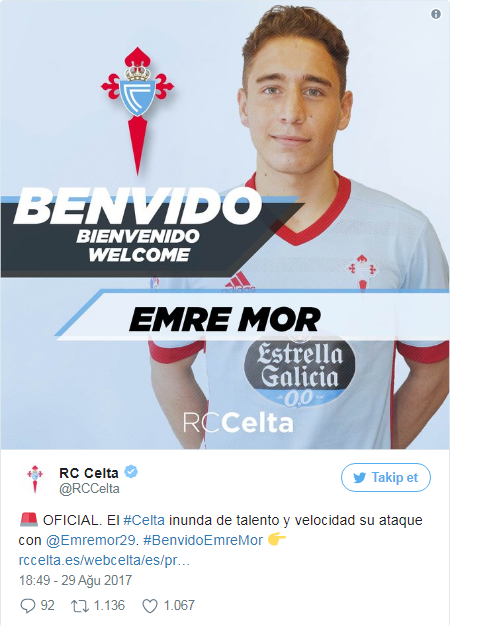Click the retweet arrows icon

(79, 606)
